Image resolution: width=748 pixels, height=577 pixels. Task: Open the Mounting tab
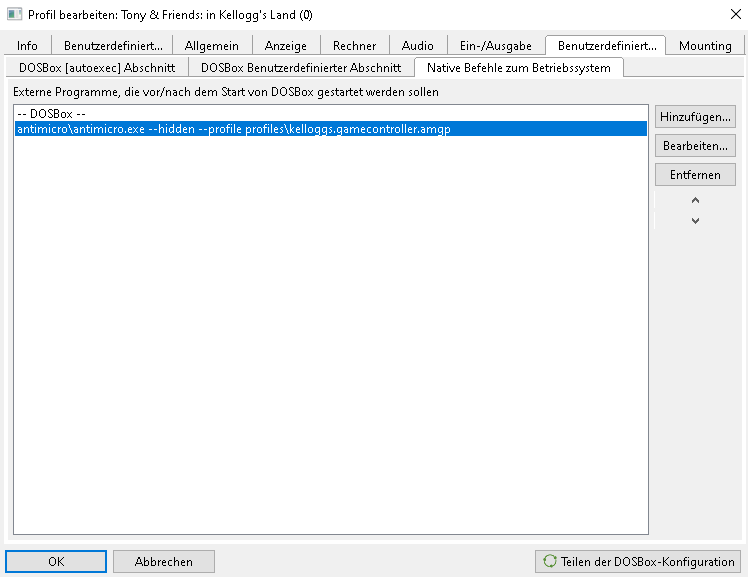coord(705,46)
